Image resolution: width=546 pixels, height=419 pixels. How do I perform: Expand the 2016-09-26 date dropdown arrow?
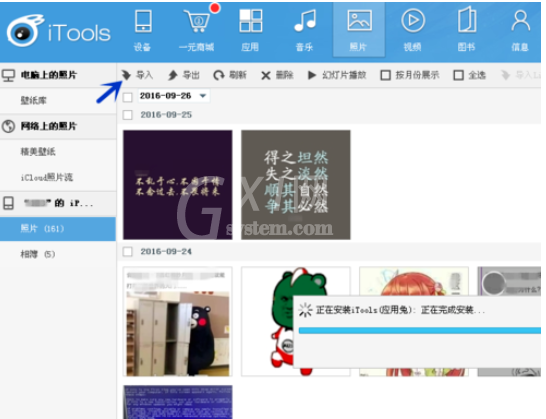click(203, 96)
